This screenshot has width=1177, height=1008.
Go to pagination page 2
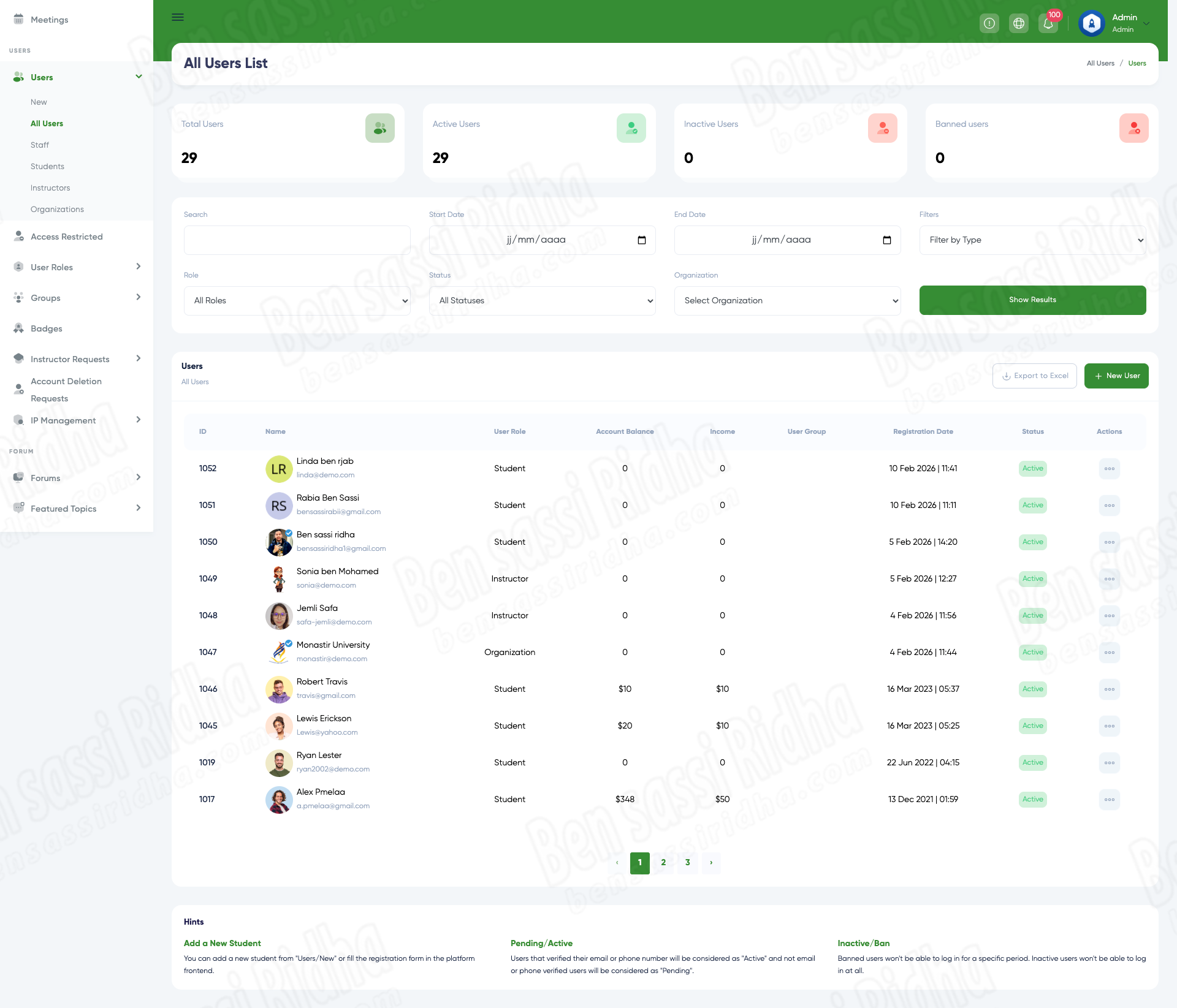tap(663, 863)
